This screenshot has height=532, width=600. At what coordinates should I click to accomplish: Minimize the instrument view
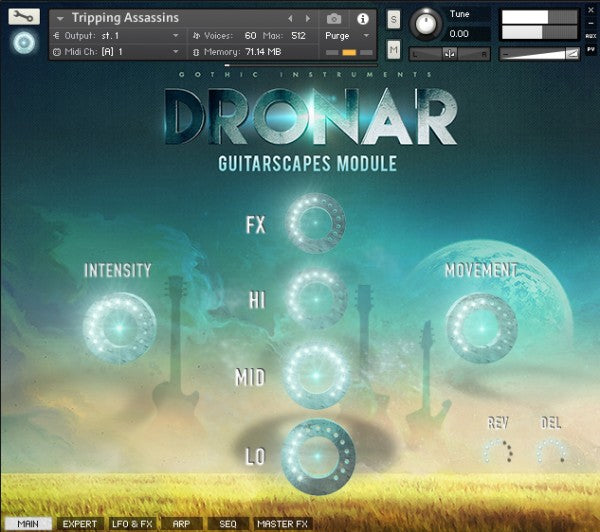(591, 23)
